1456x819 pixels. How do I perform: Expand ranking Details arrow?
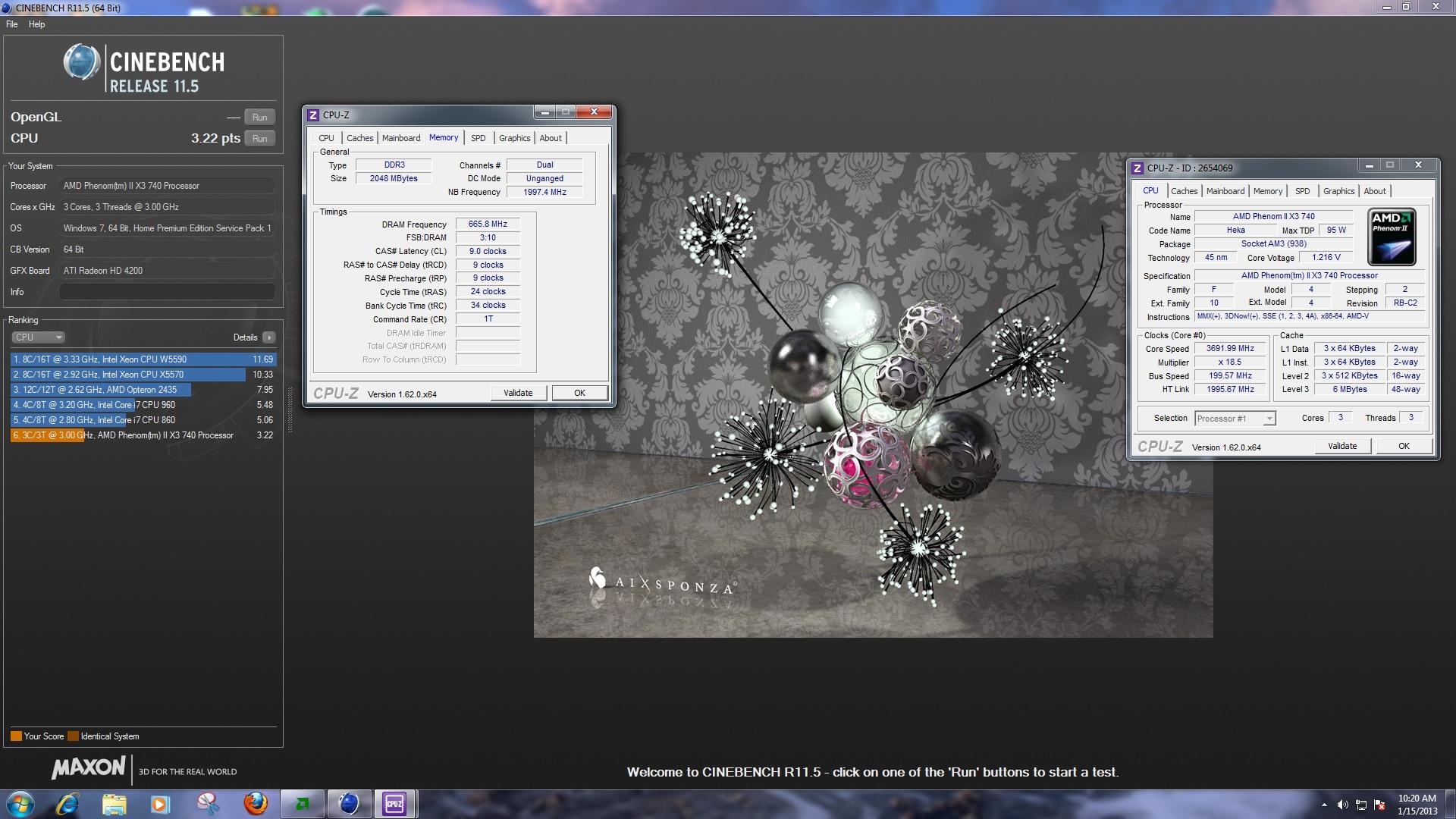point(269,337)
